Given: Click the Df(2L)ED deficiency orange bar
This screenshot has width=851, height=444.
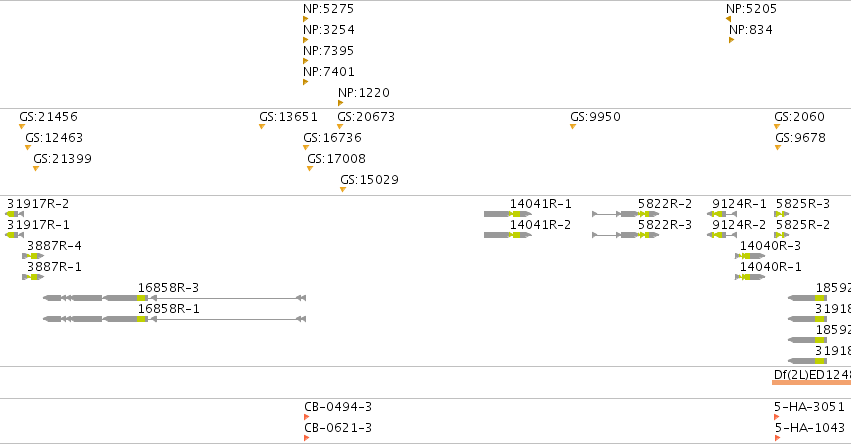Looking at the screenshot, I should tap(811, 383).
